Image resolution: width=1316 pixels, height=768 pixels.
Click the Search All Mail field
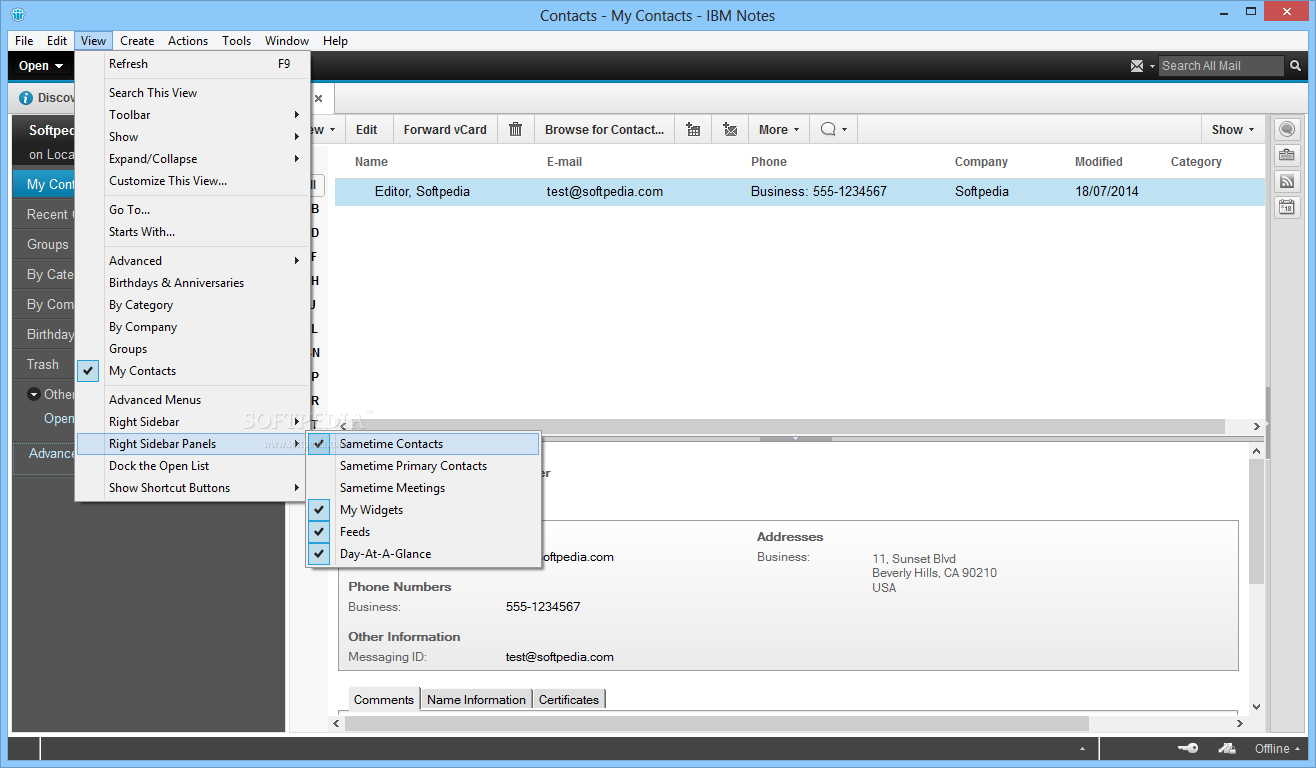(1221, 66)
